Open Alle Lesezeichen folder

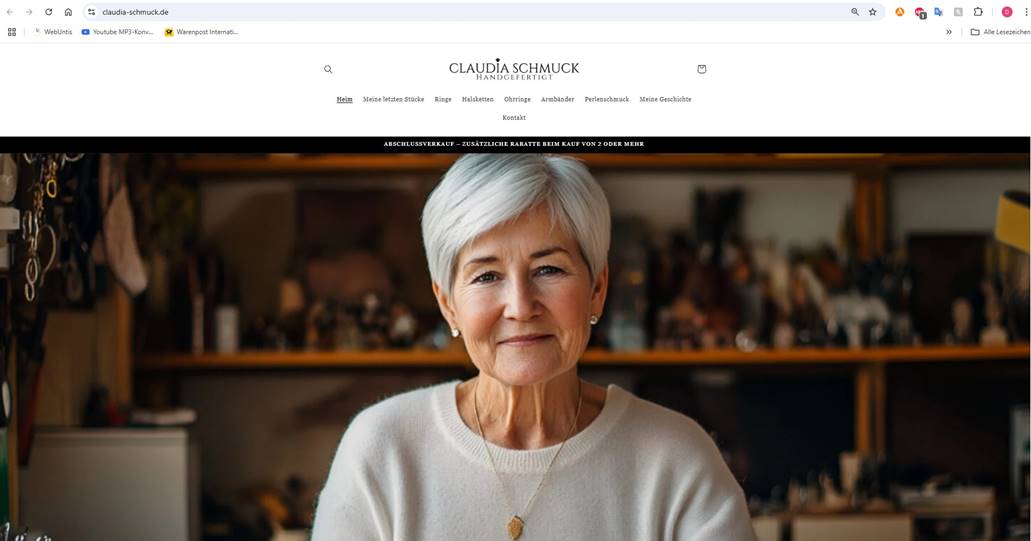tap(1000, 32)
